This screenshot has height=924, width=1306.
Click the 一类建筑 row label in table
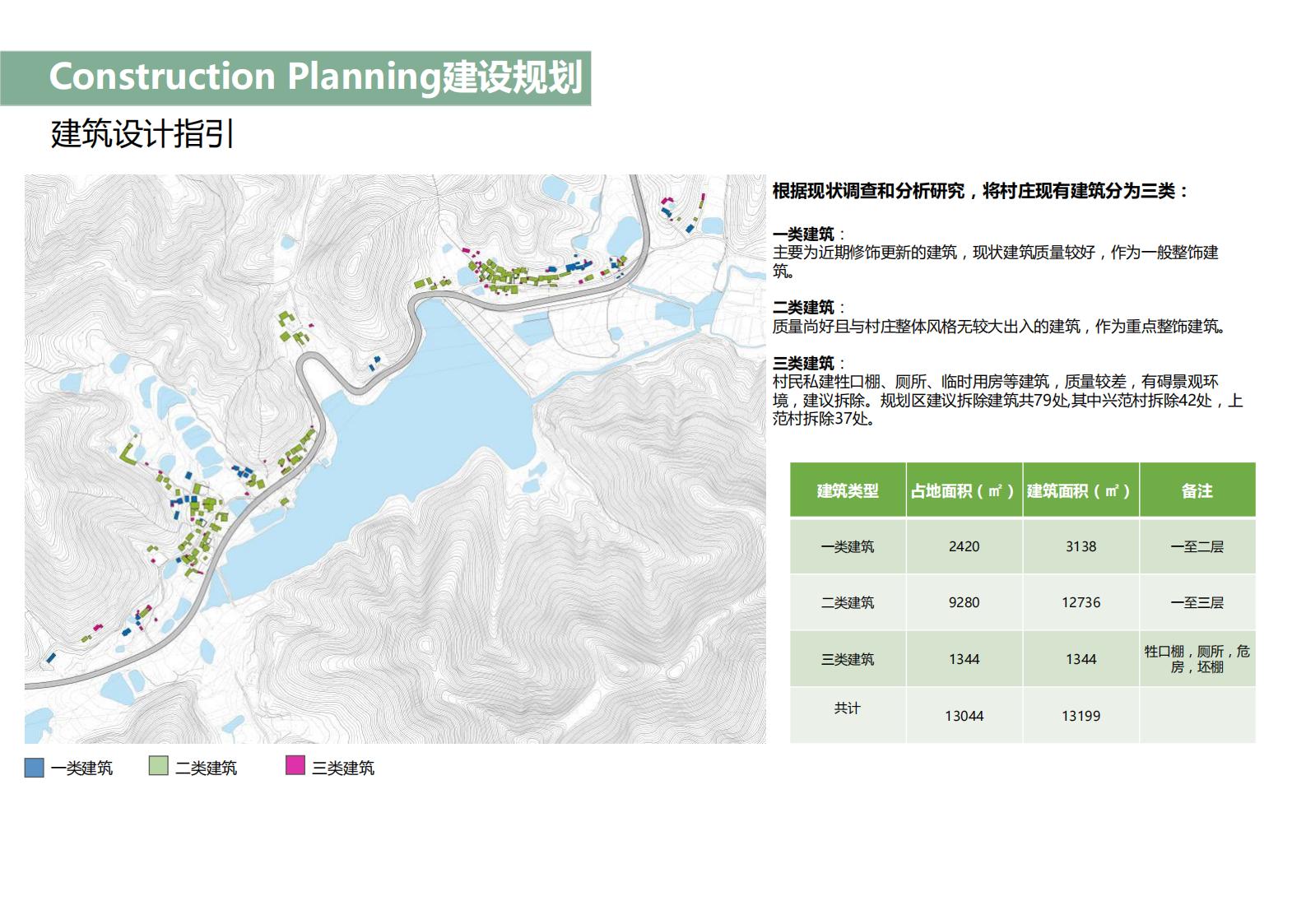click(848, 546)
